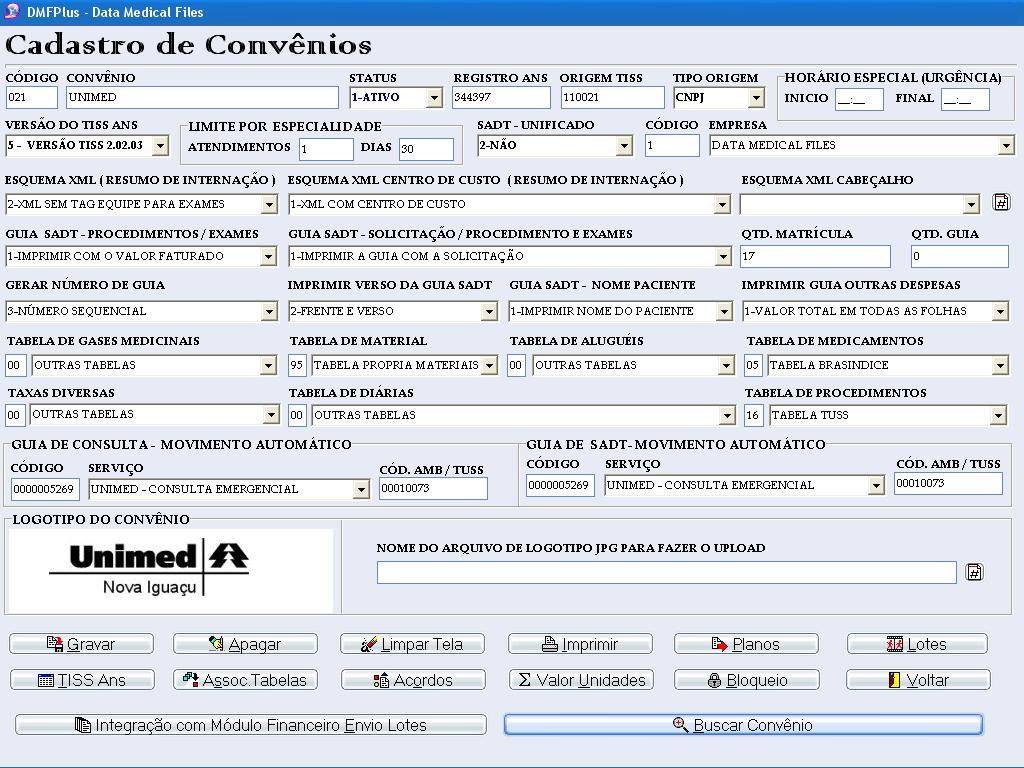Screen dimensions: 1024x768
Task: Open the Planos screen
Action: coord(746,644)
